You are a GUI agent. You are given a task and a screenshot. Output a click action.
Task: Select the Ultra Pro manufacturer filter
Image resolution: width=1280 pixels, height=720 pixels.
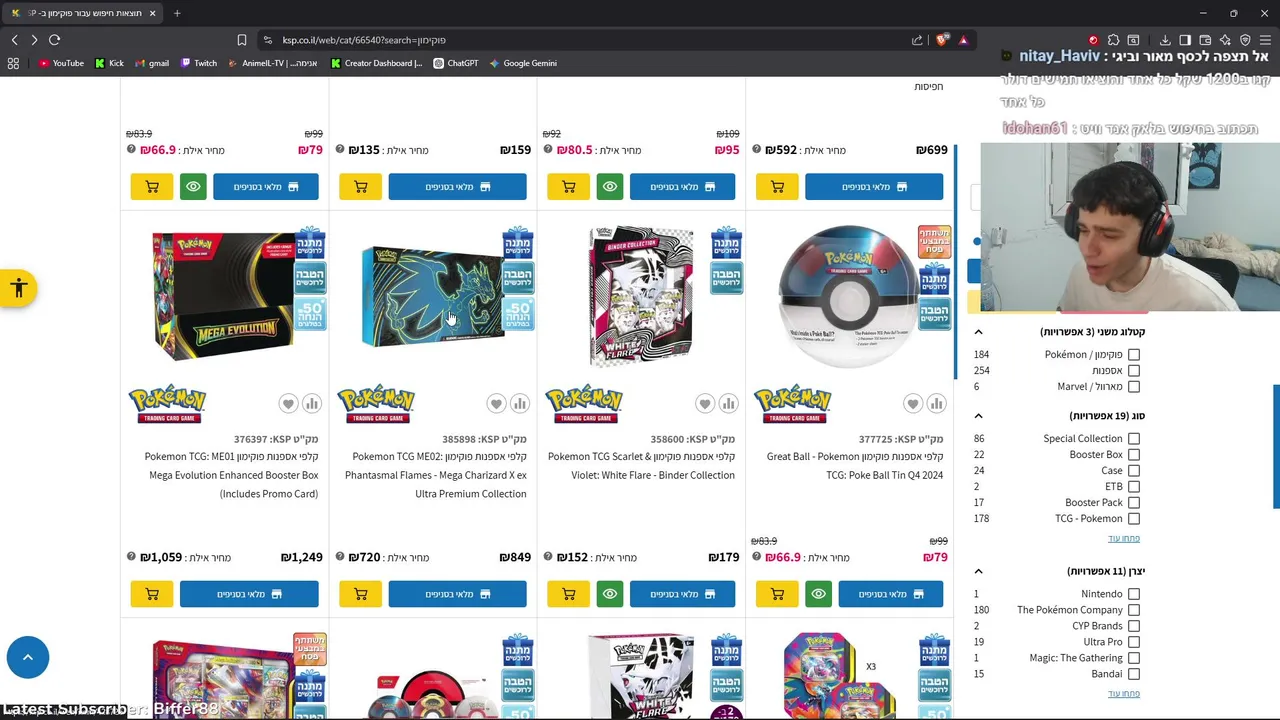click(1134, 642)
